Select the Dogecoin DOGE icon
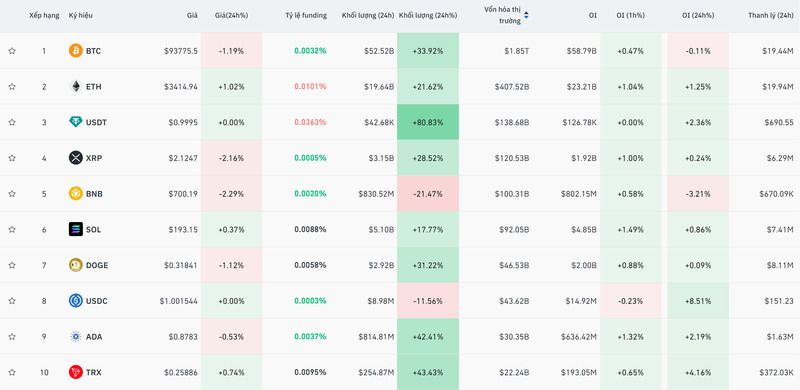The height and width of the screenshot is (390, 800). tap(76, 265)
